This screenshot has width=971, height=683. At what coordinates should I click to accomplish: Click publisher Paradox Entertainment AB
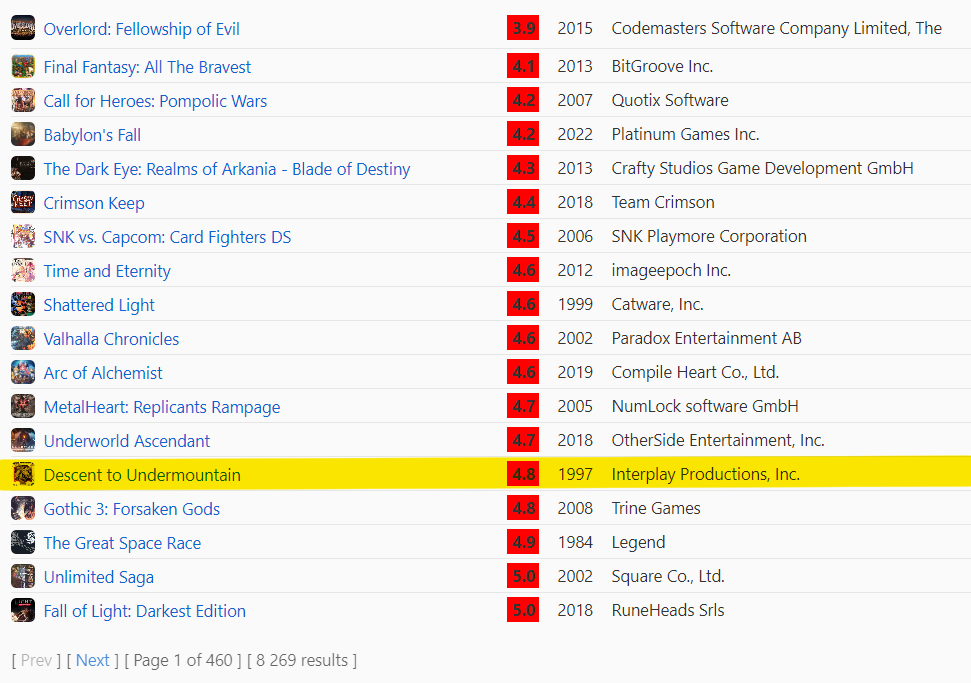706,338
